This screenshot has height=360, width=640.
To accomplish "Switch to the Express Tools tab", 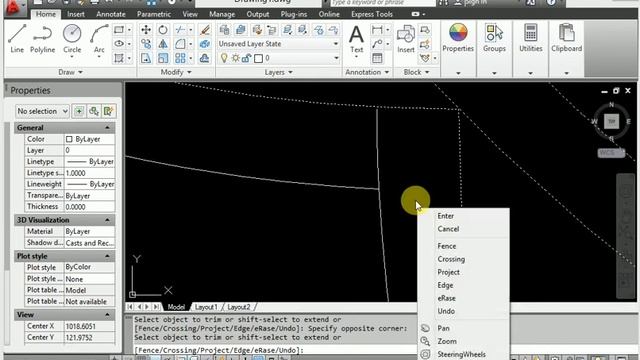I will [372, 14].
